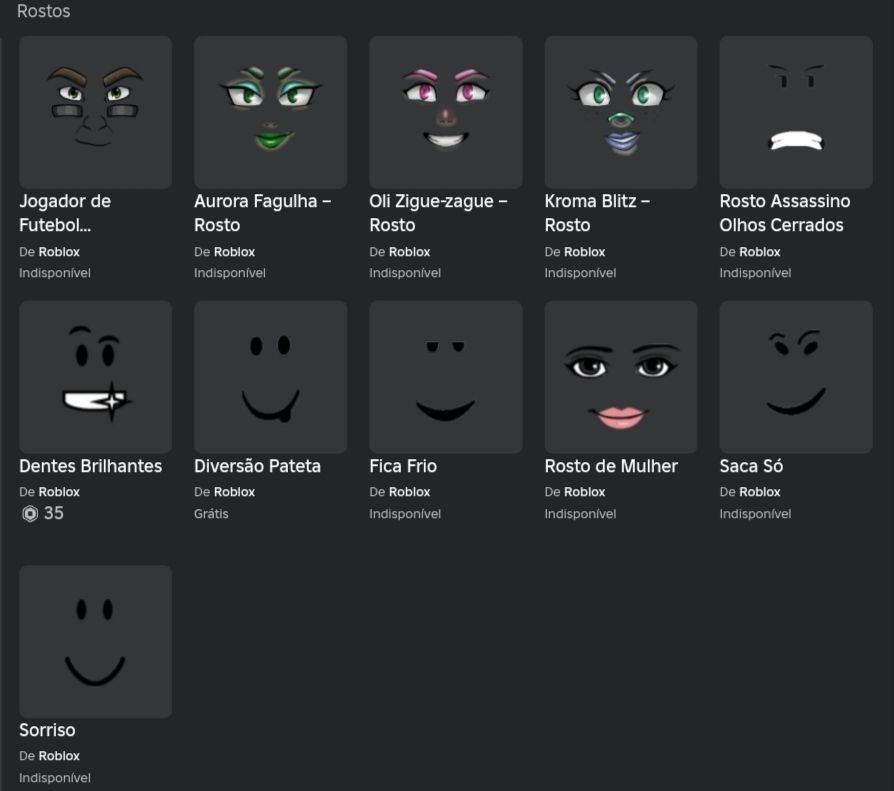
Task: Open the Dentes Brilhantes title link
Action: click(91, 466)
